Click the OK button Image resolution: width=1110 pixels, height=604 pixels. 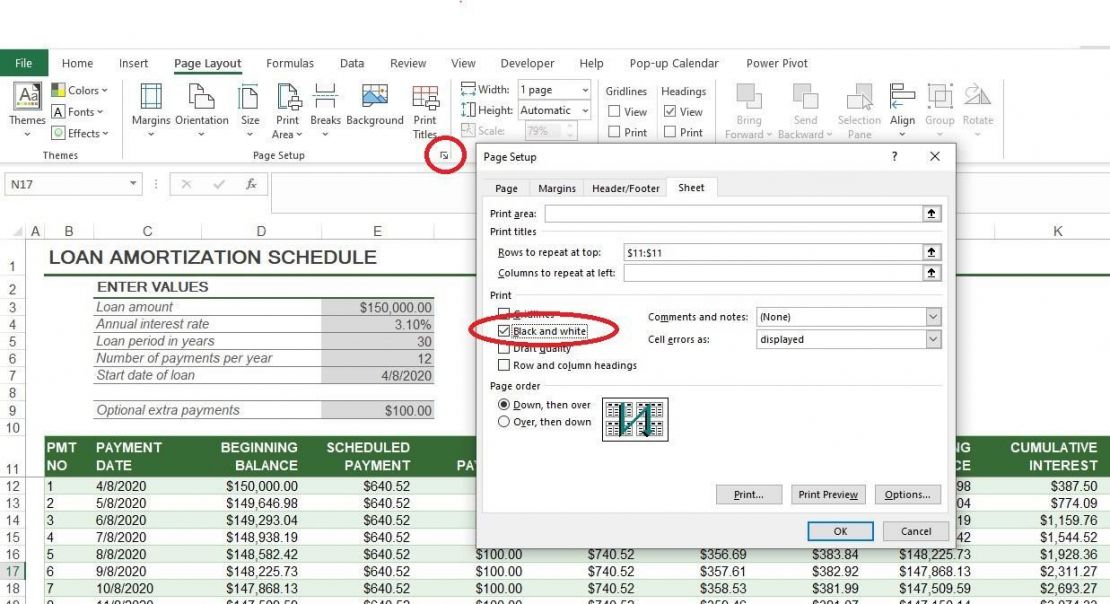840,531
